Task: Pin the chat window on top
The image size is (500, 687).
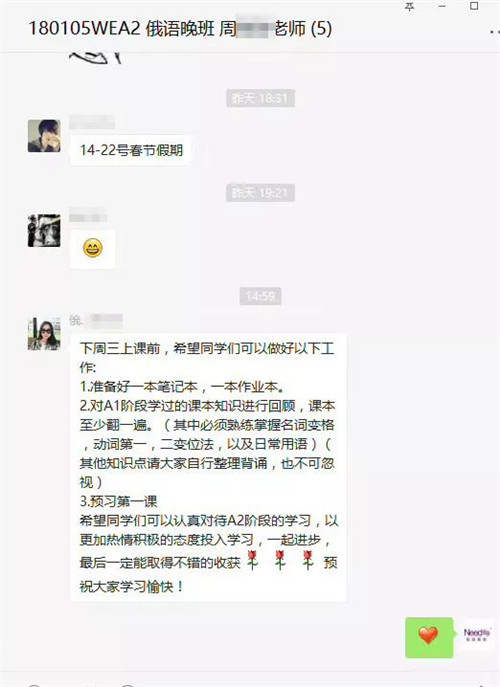Action: [x=410, y=7]
